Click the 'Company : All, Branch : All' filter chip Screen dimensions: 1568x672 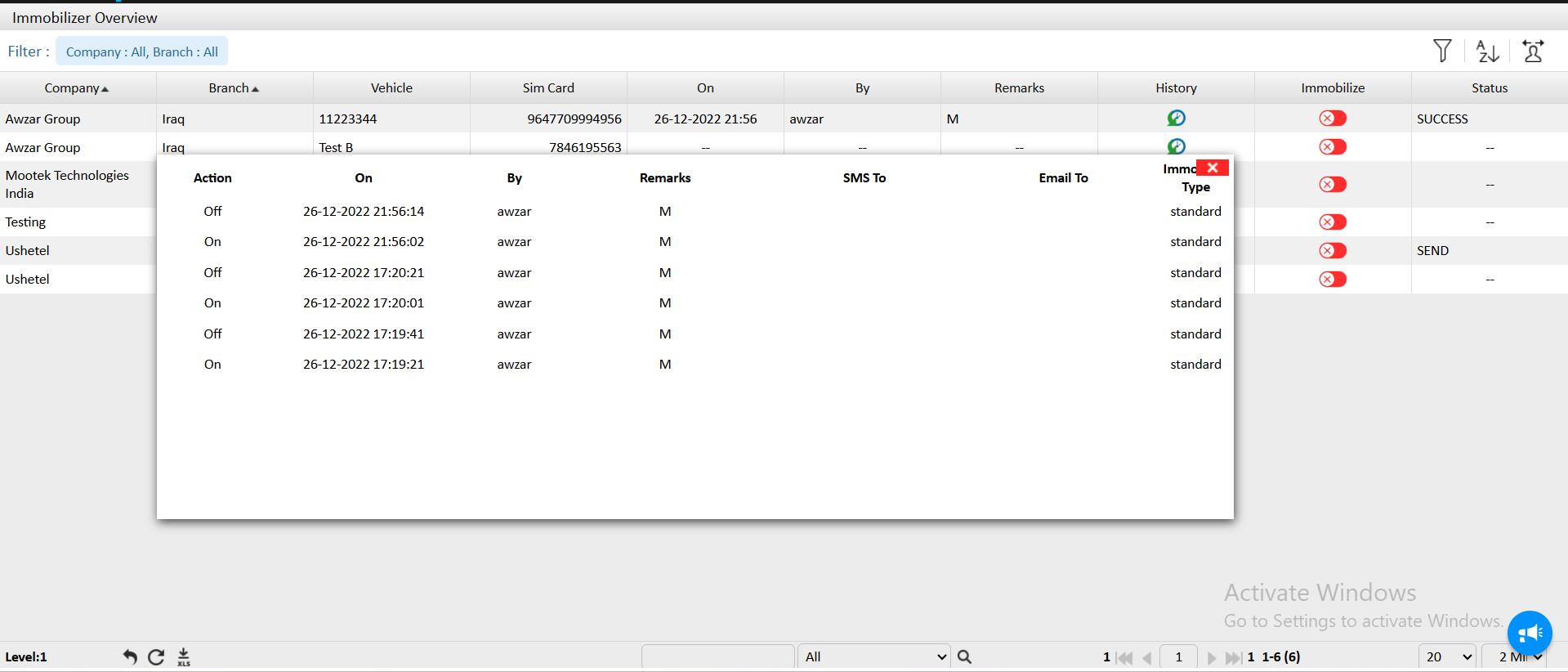tap(141, 52)
